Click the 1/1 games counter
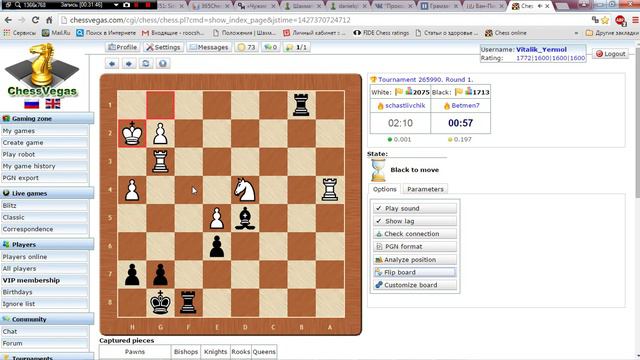This screenshot has width=640, height=360. (x=297, y=47)
